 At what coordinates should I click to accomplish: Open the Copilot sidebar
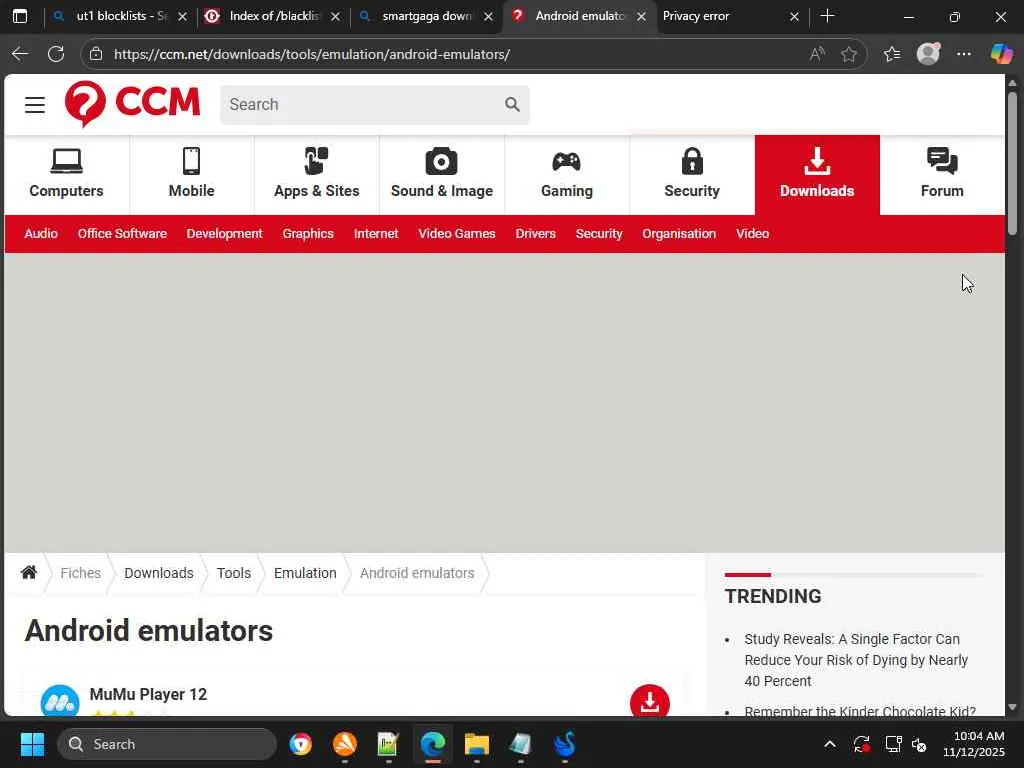click(1001, 54)
